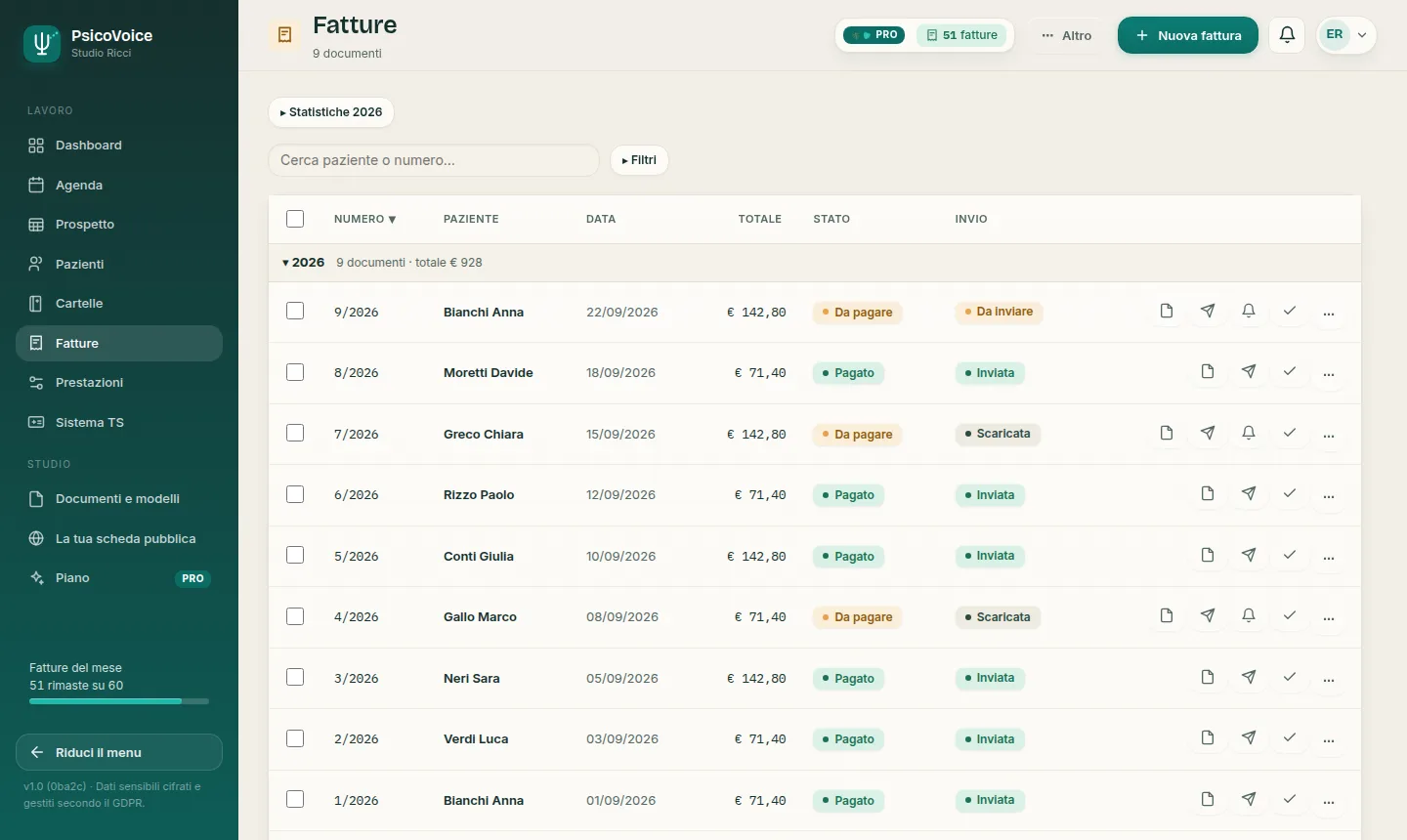Click the Fatture del mese progress bar

click(119, 701)
